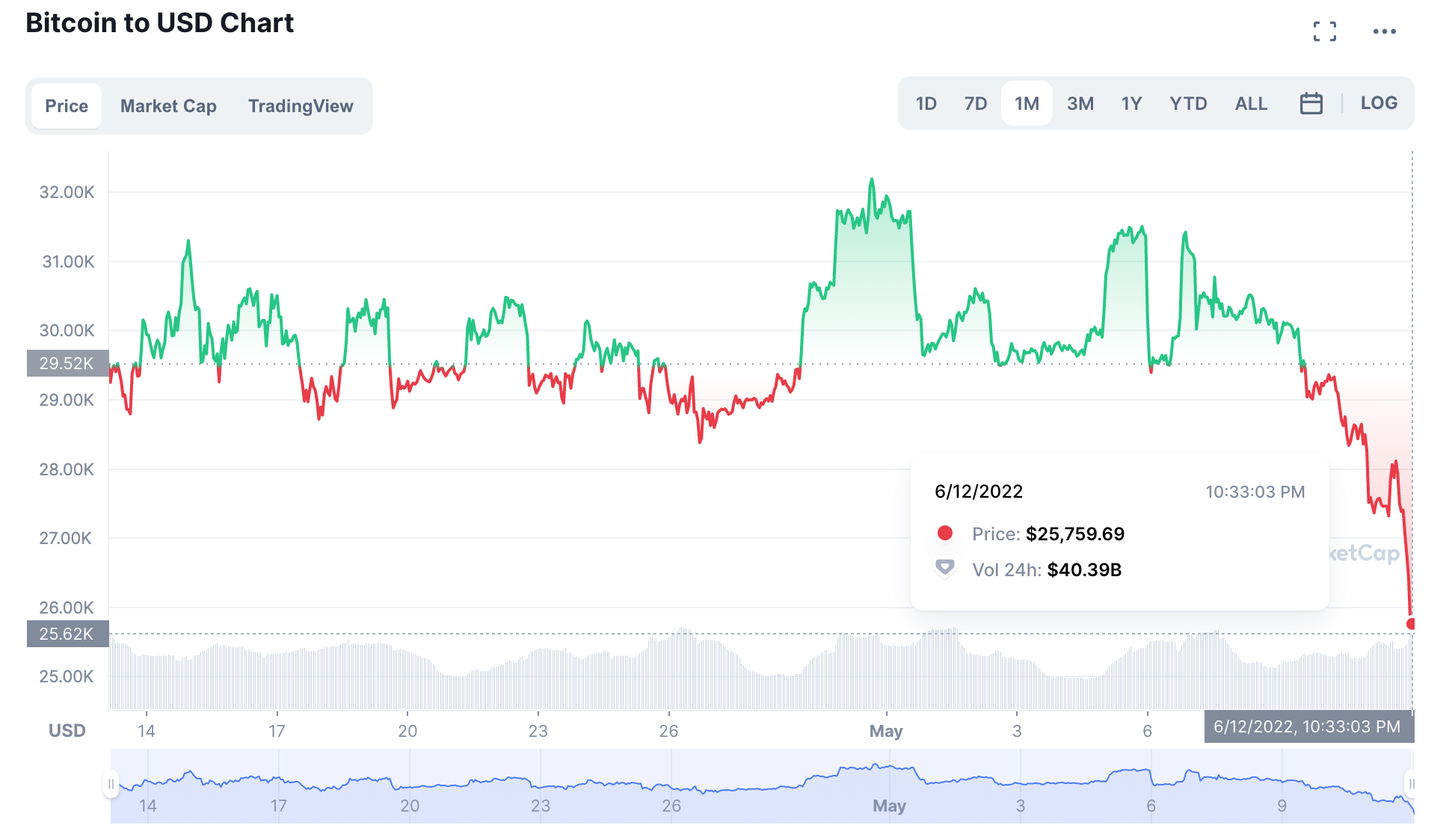
Task: Select the 3M time range
Action: tap(1080, 103)
